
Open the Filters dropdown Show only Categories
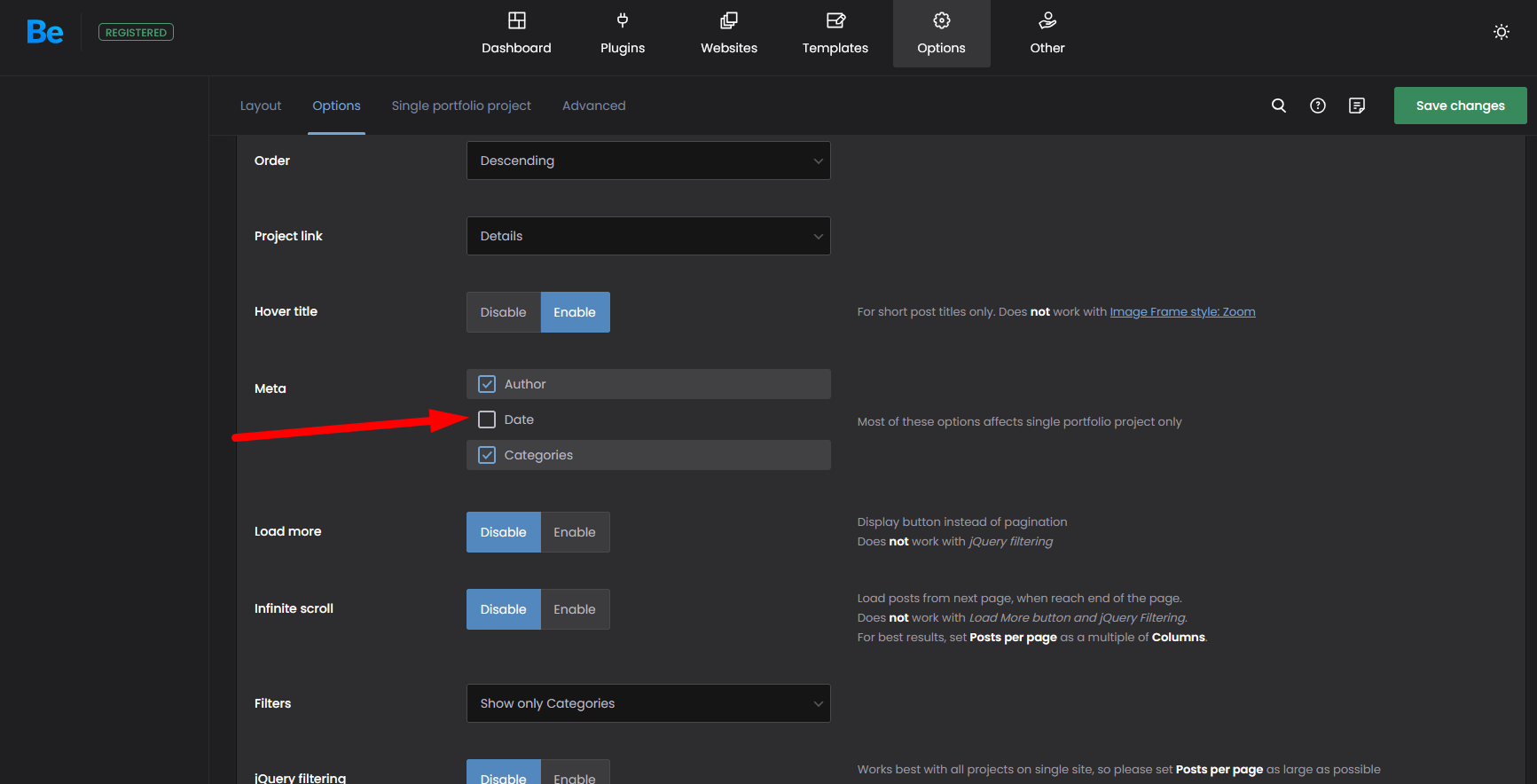point(648,703)
